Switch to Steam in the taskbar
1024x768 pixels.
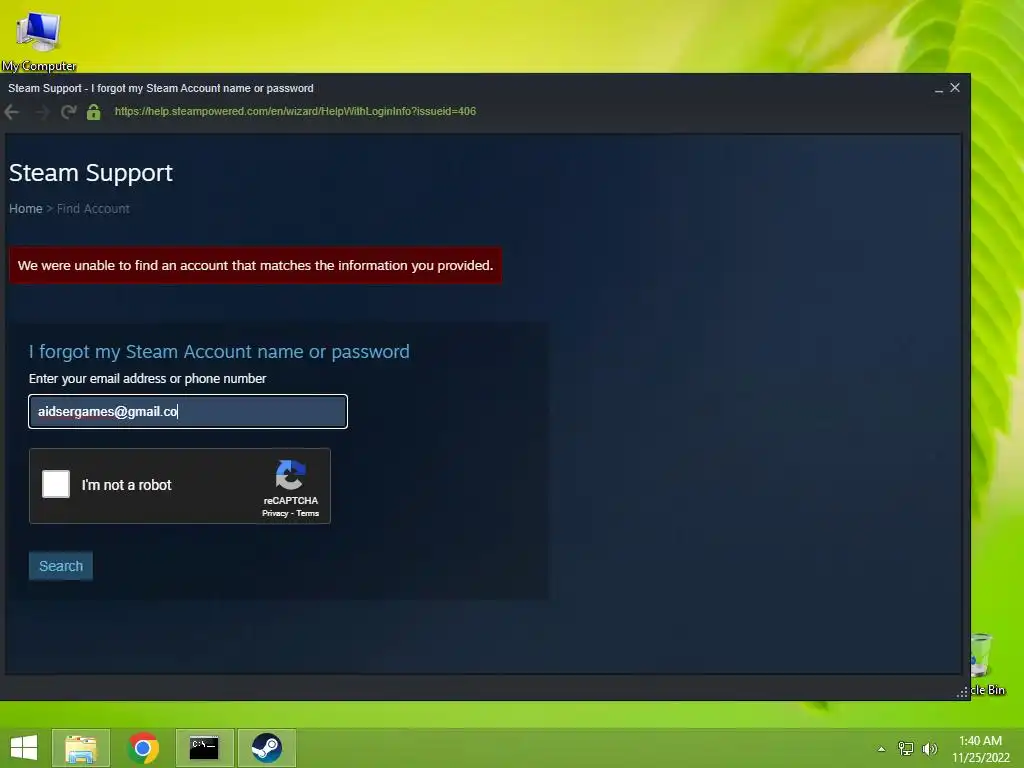click(x=266, y=748)
